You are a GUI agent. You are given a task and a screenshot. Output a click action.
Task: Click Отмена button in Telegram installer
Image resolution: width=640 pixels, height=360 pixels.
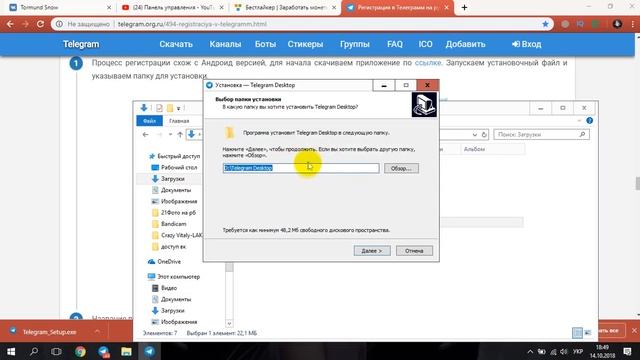[x=414, y=251]
